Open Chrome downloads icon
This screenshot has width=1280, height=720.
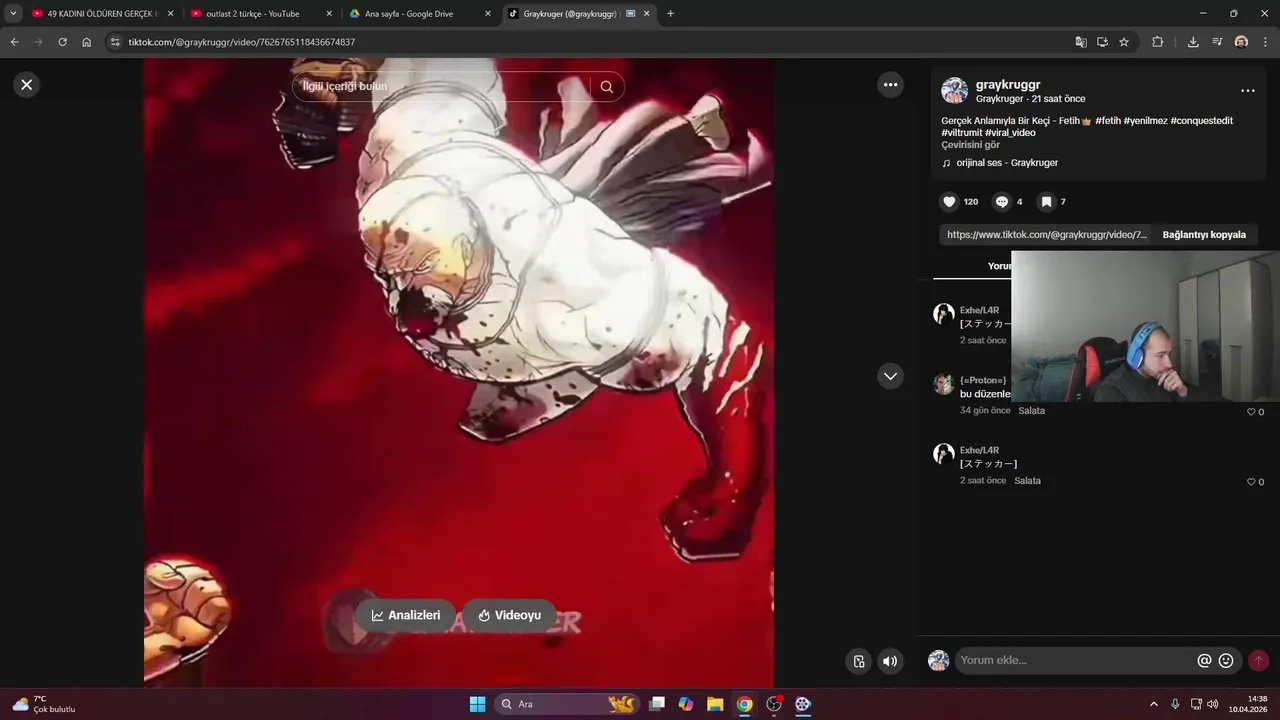1193,42
